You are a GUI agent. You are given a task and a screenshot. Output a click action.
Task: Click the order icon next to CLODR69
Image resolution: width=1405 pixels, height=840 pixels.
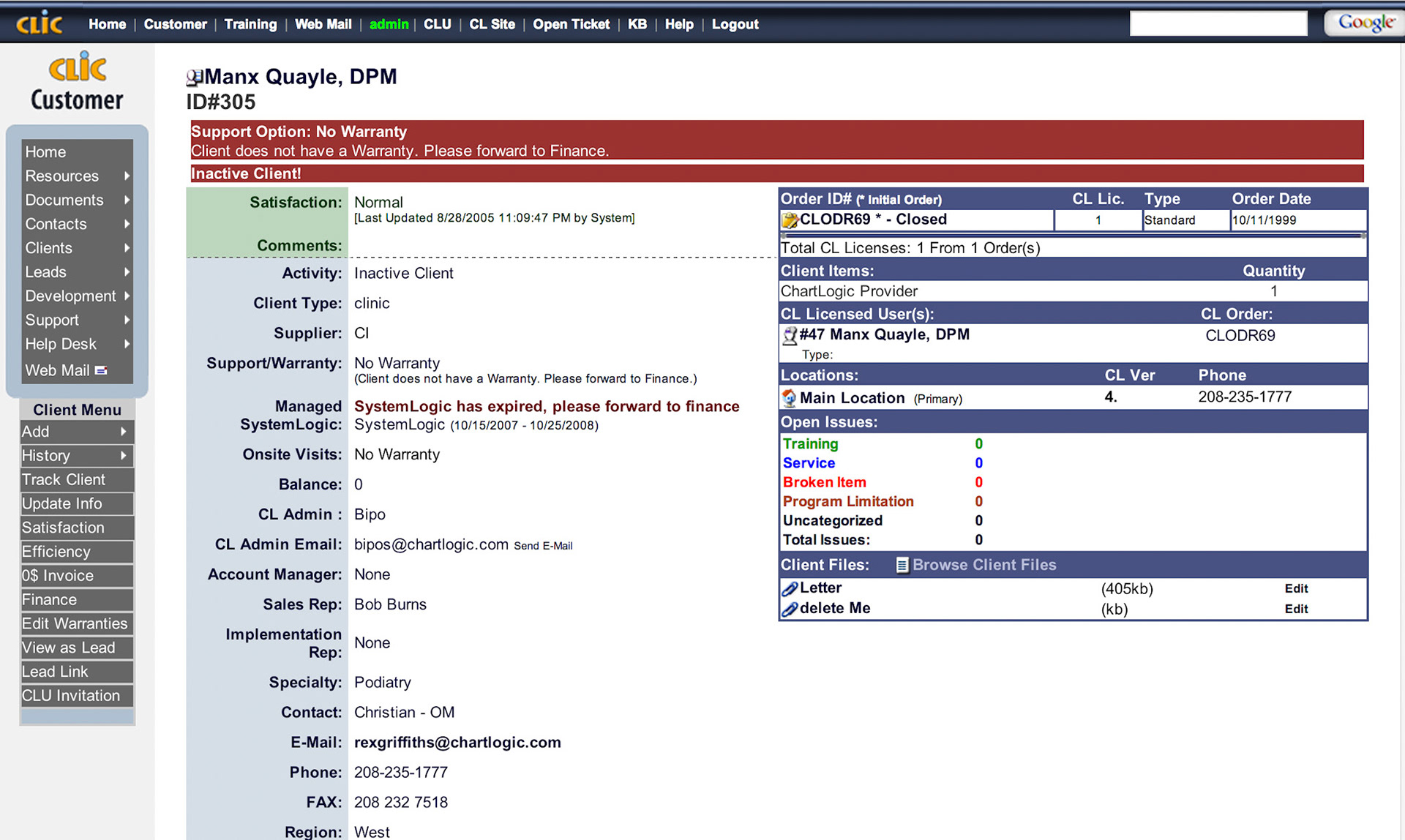[790, 220]
